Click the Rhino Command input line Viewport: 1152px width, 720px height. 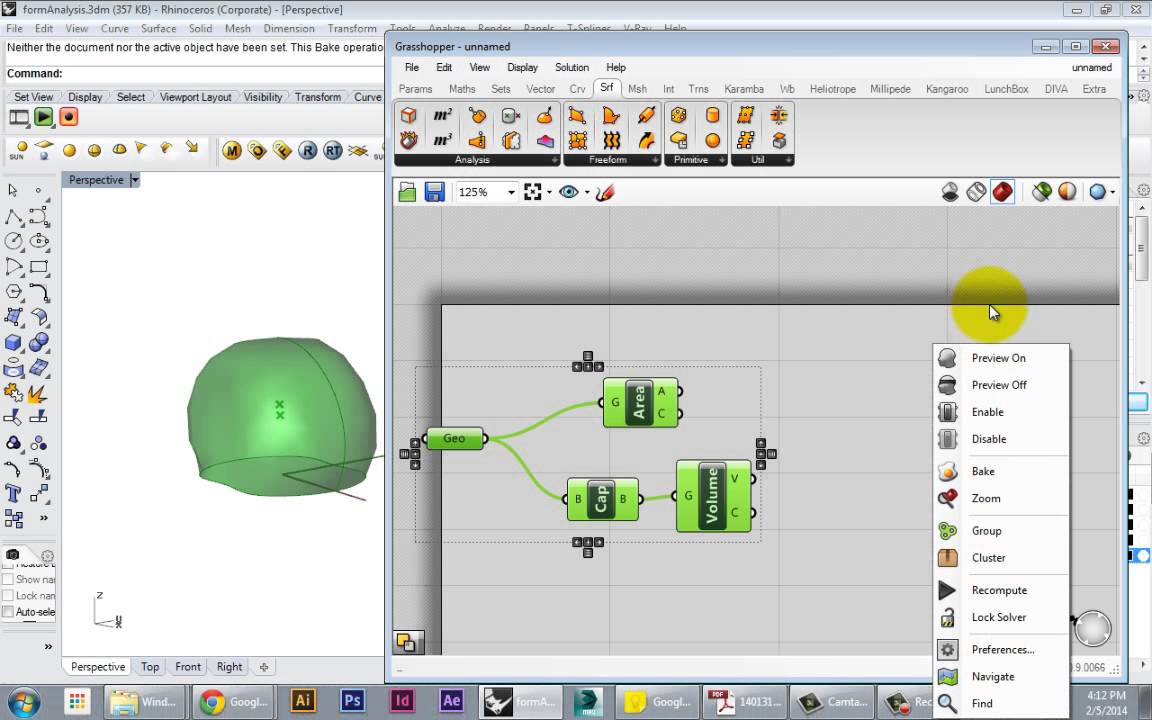point(194,73)
